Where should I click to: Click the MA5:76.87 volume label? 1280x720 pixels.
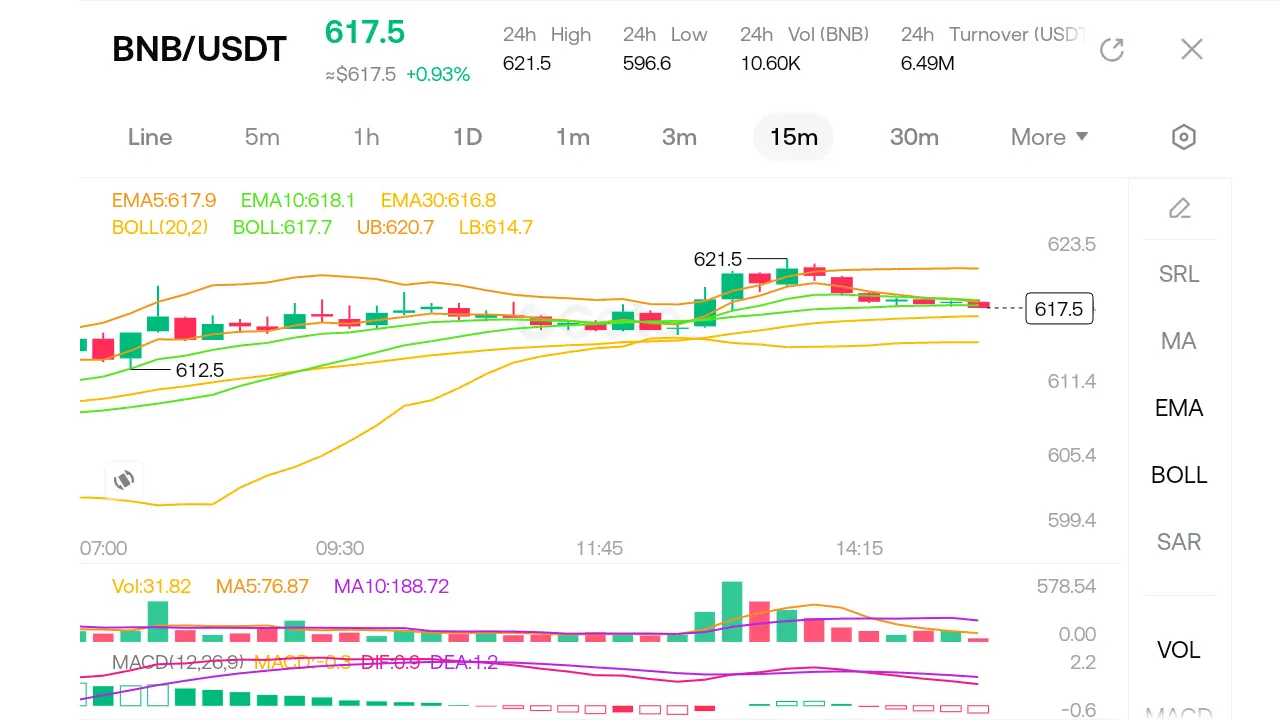[263, 586]
